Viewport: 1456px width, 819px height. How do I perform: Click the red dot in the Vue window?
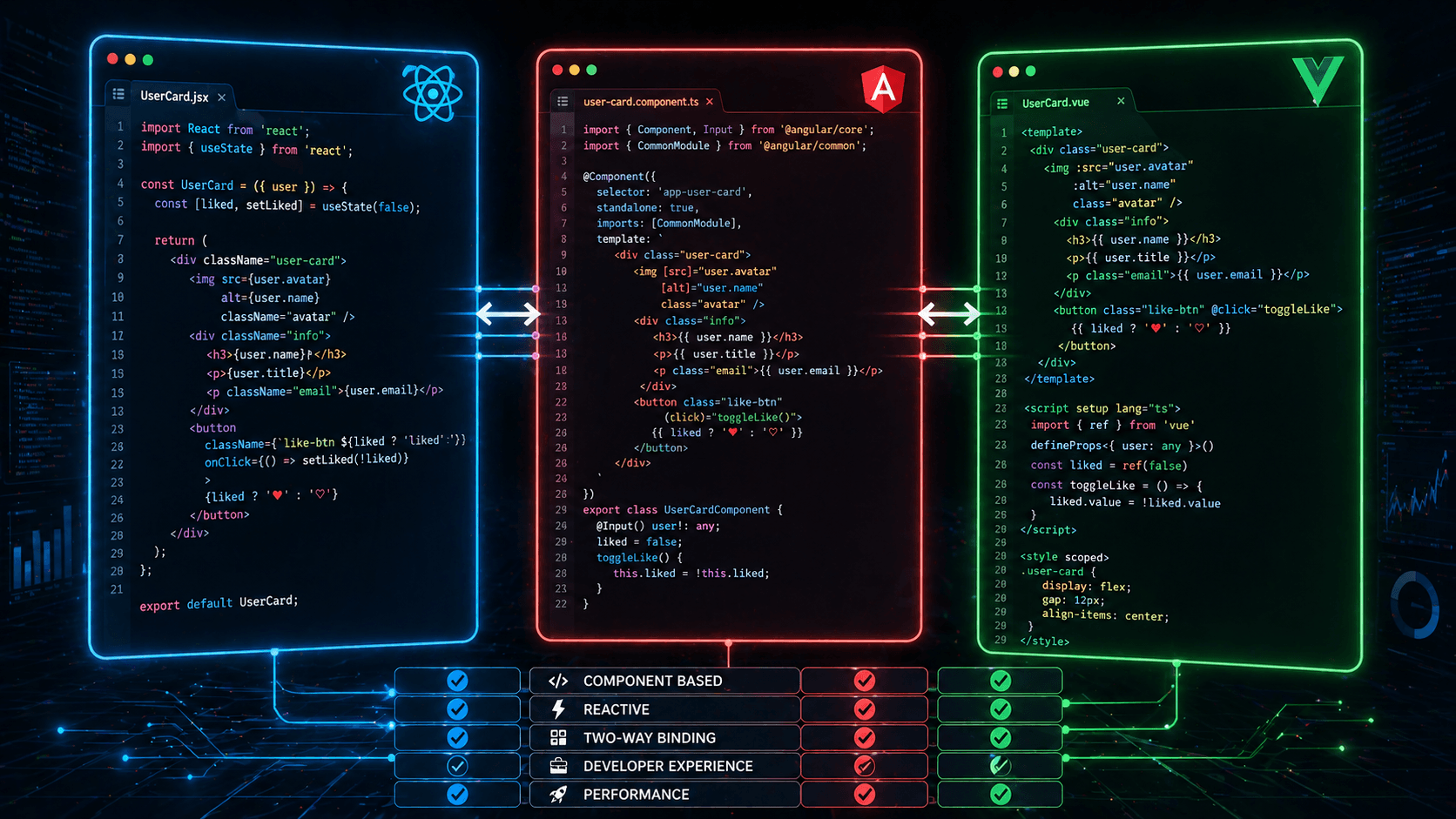(x=998, y=71)
